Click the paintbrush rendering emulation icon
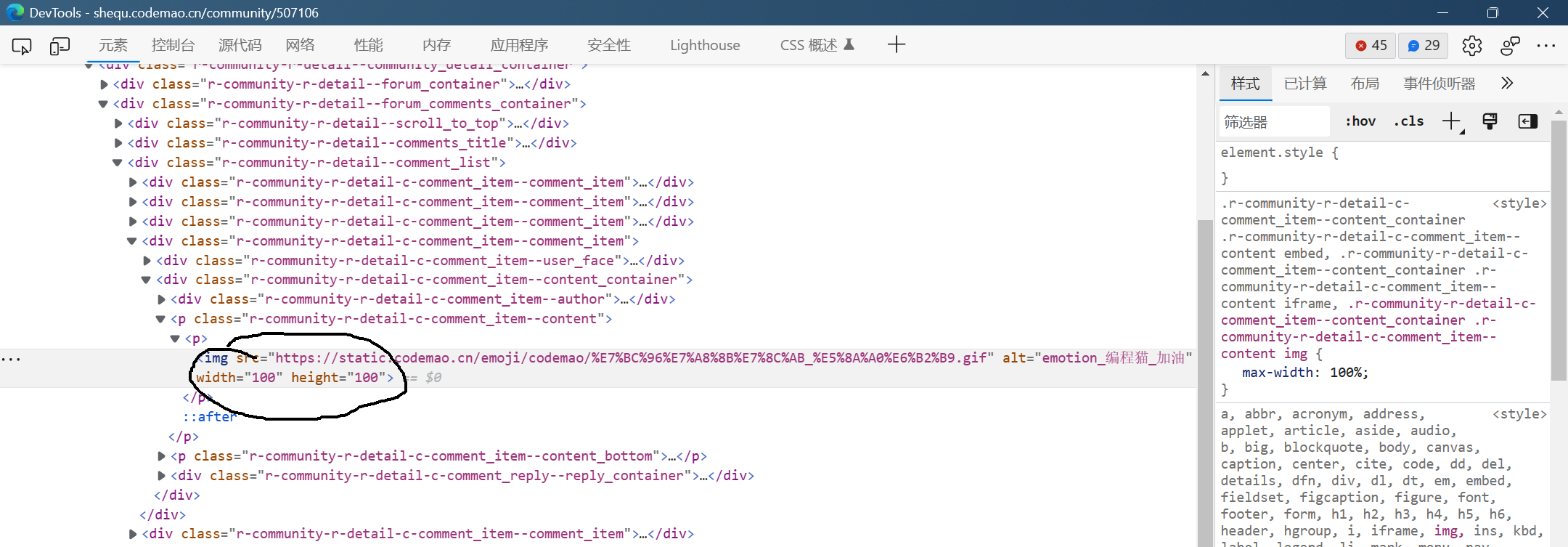Image resolution: width=1568 pixels, height=547 pixels. pyautogui.click(x=1490, y=121)
